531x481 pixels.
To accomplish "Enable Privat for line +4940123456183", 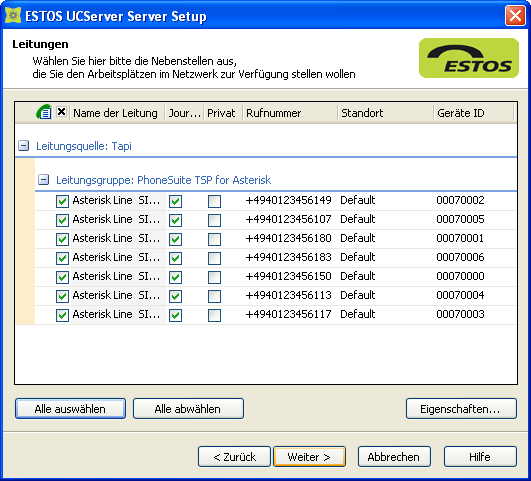I will (x=214, y=258).
